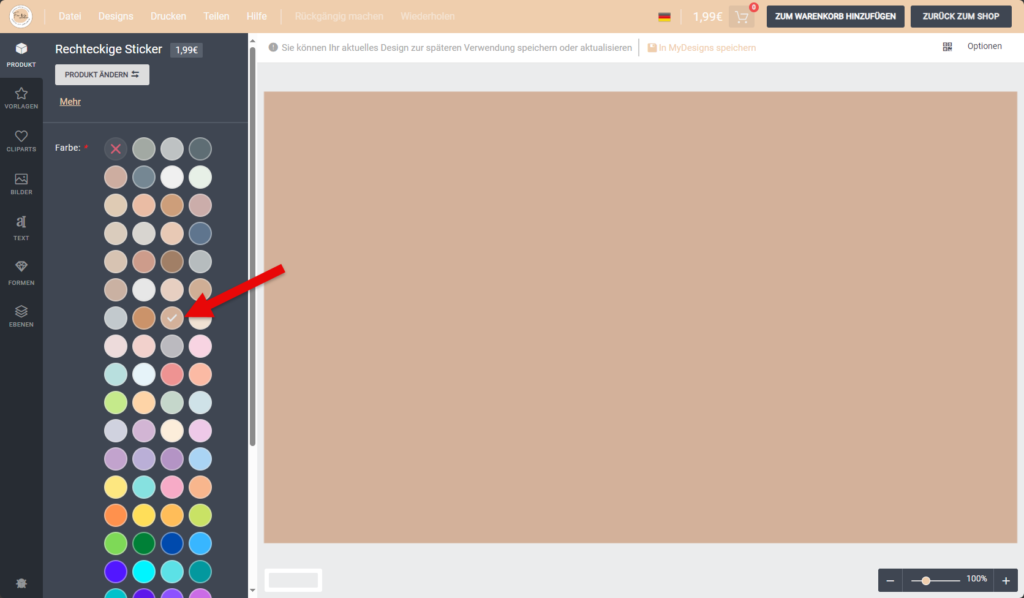Open settings gear at sidebar bottom
This screenshot has height=598, width=1024.
tap(21, 583)
